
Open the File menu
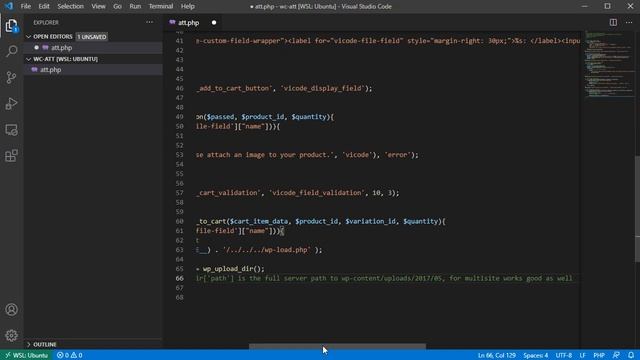pyautogui.click(x=26, y=6)
